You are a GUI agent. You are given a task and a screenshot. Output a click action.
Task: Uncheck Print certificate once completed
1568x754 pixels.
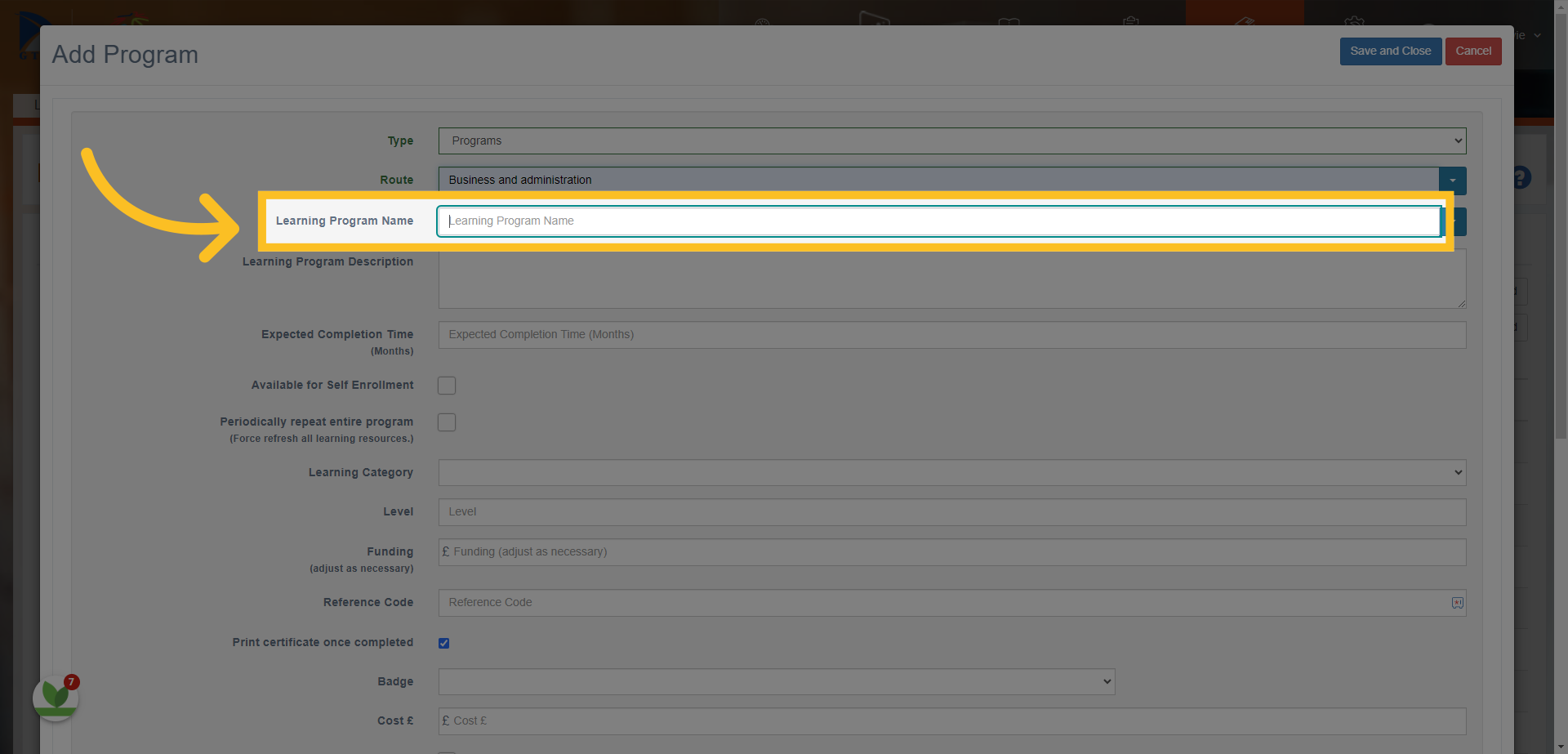pos(443,643)
